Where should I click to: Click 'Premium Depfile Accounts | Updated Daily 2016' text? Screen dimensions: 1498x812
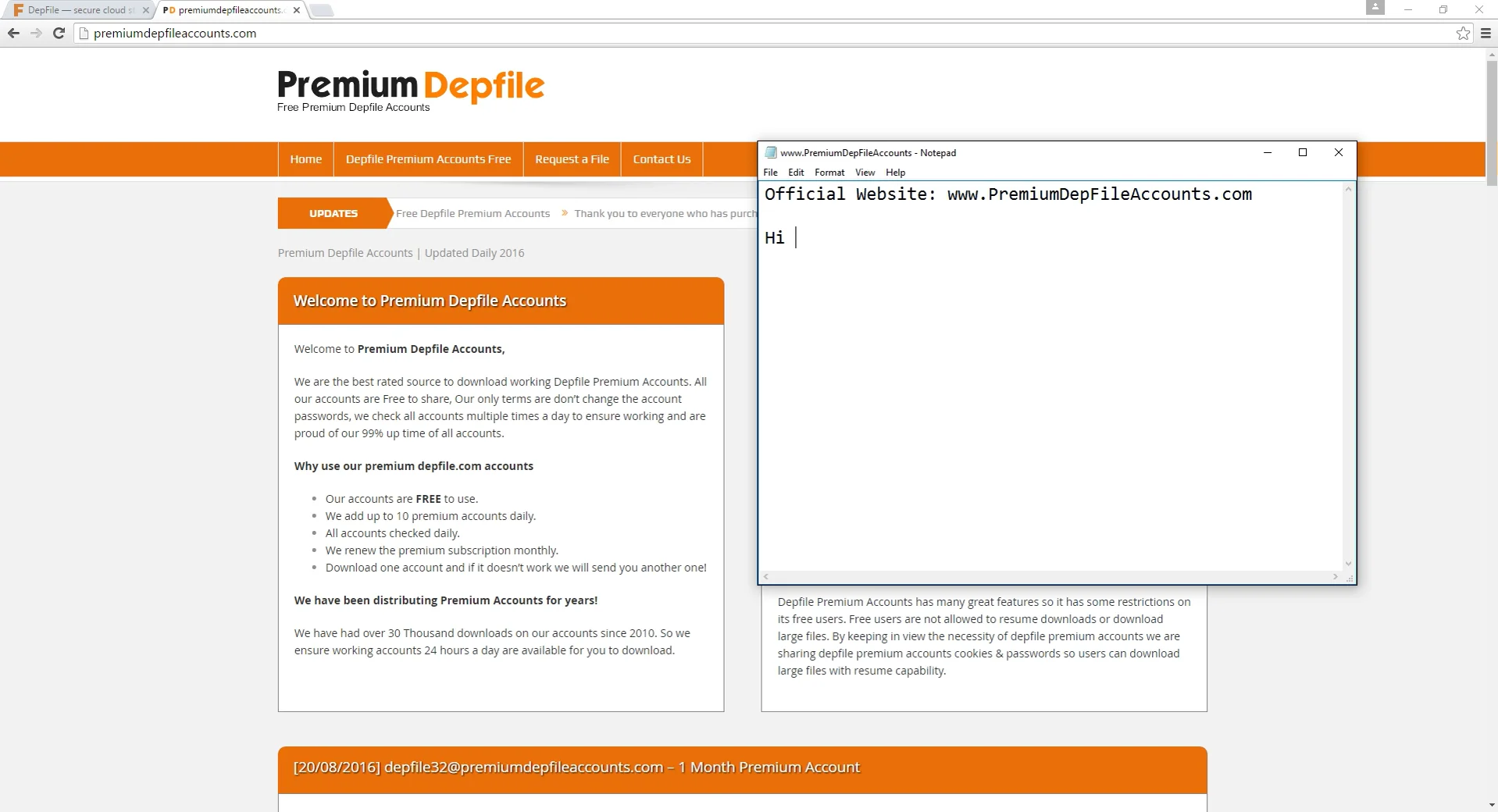point(401,253)
